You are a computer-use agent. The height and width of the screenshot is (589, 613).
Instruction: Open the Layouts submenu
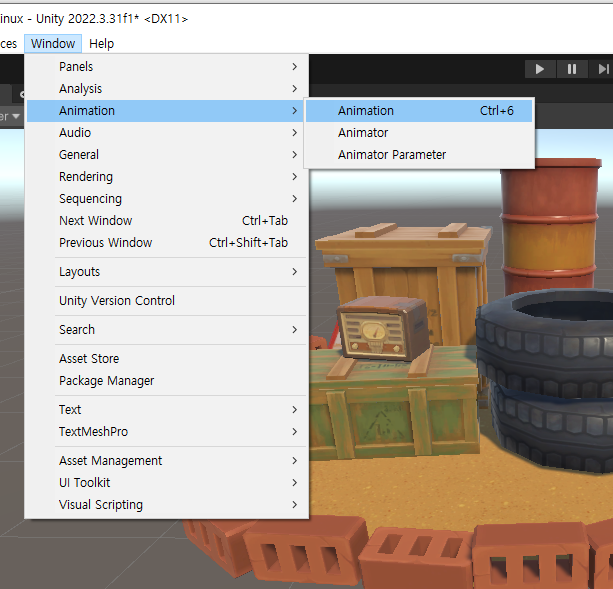(x=166, y=272)
